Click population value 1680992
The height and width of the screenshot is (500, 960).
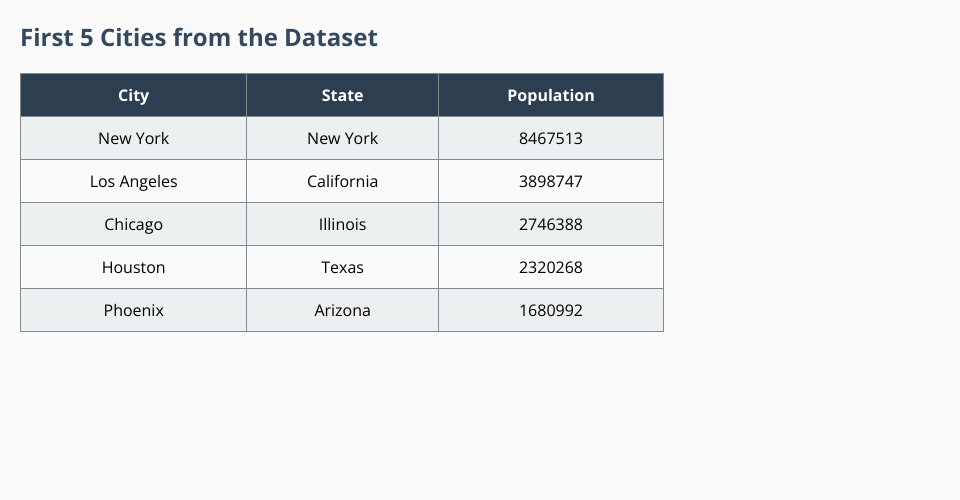[x=550, y=311]
